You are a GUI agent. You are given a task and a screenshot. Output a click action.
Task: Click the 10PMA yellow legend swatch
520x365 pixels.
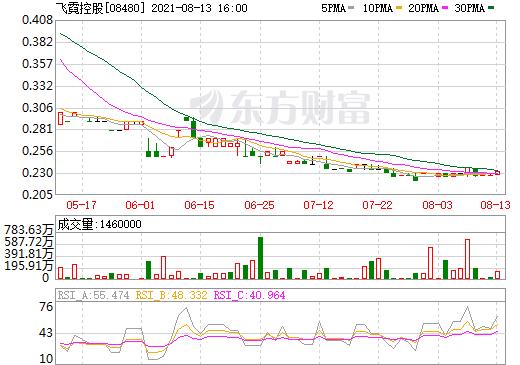tap(399, 7)
